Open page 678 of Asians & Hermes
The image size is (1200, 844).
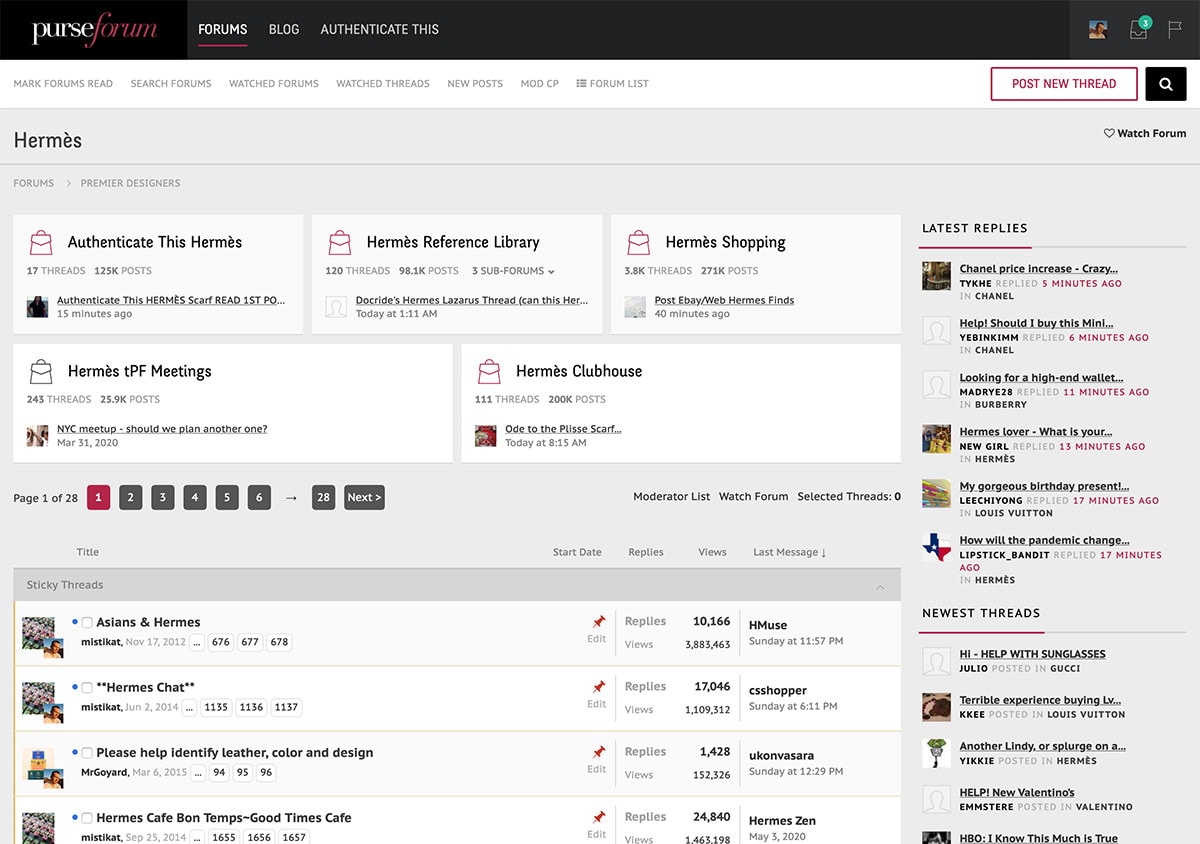(279, 642)
